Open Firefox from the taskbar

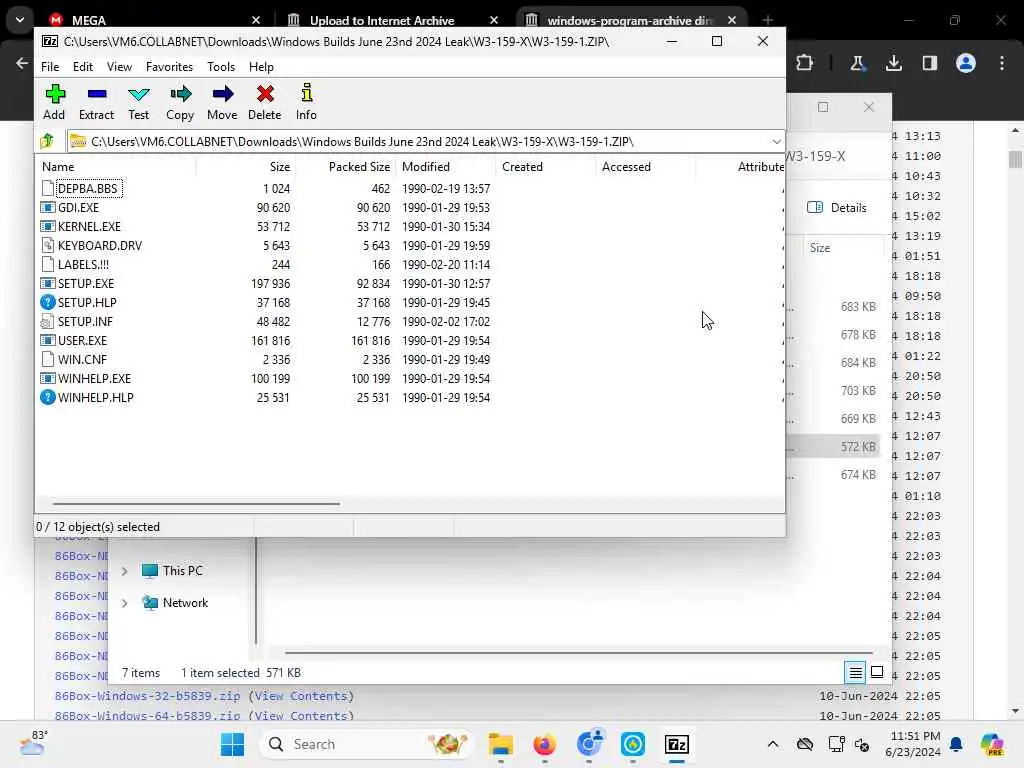coord(544,744)
